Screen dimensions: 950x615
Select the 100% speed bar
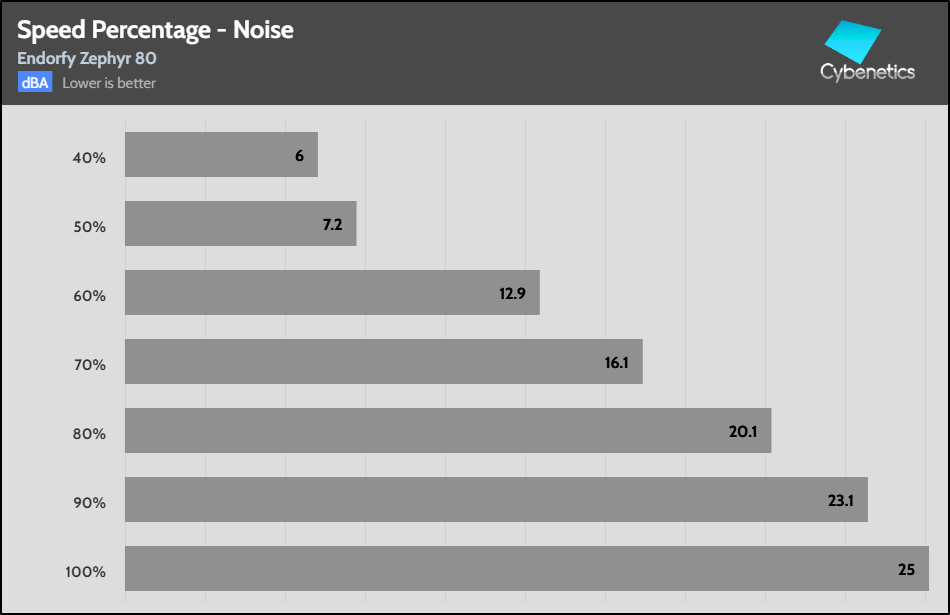pyautogui.click(x=526, y=569)
